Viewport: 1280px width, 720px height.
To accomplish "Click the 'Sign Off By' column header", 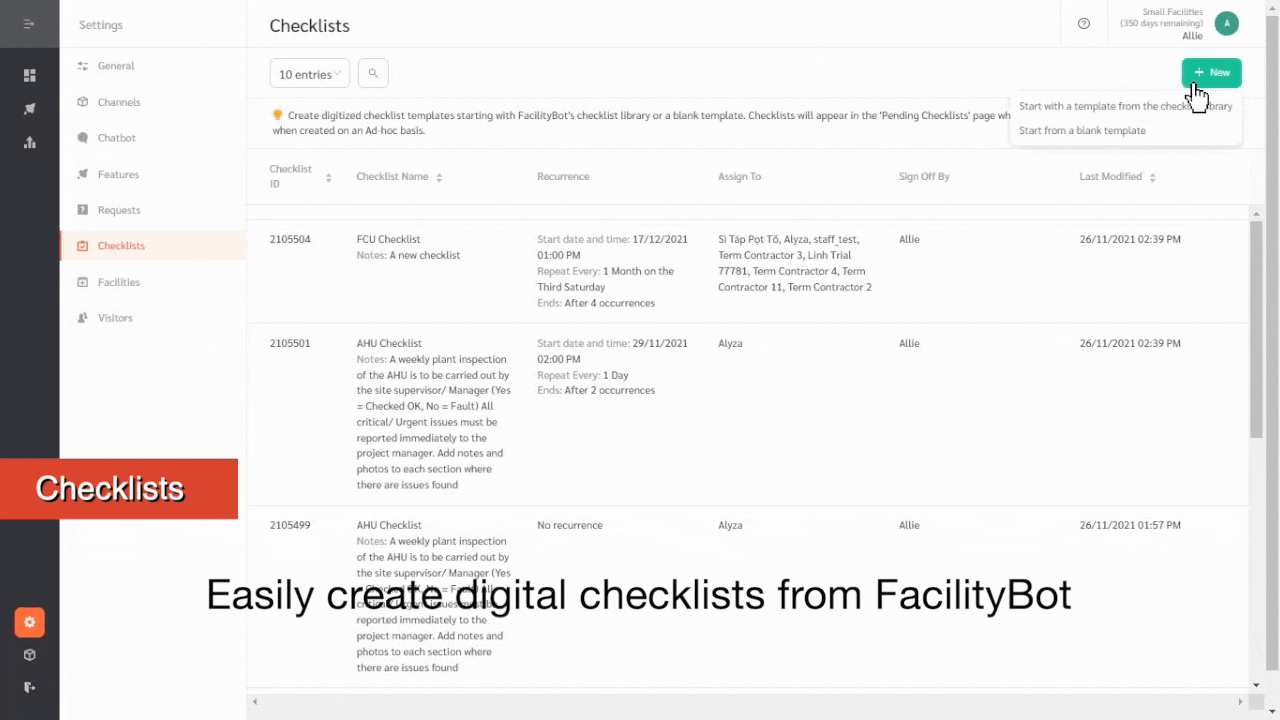I will (924, 177).
